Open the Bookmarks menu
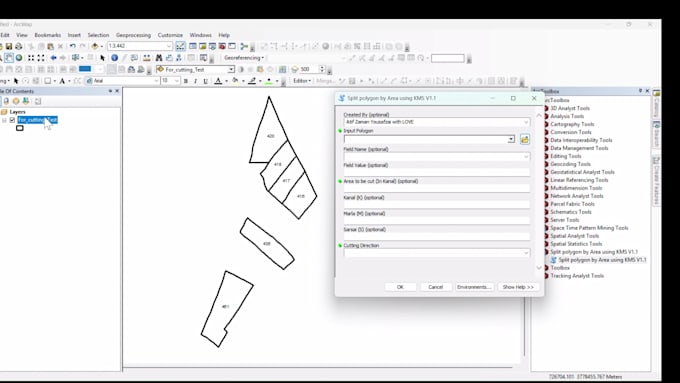The height and width of the screenshot is (383, 680). pos(48,35)
